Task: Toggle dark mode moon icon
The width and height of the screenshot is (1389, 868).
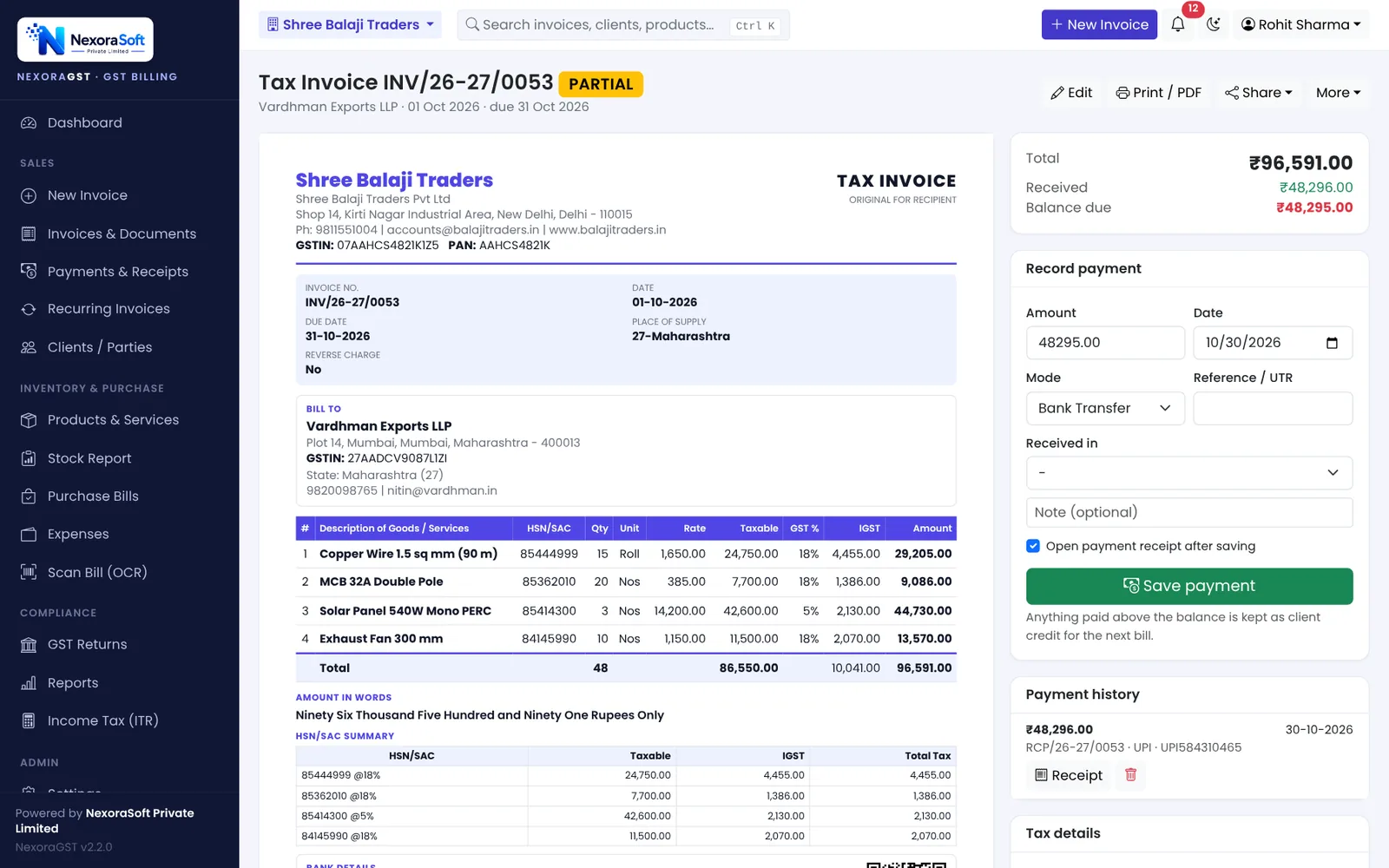Action: 1213,24
